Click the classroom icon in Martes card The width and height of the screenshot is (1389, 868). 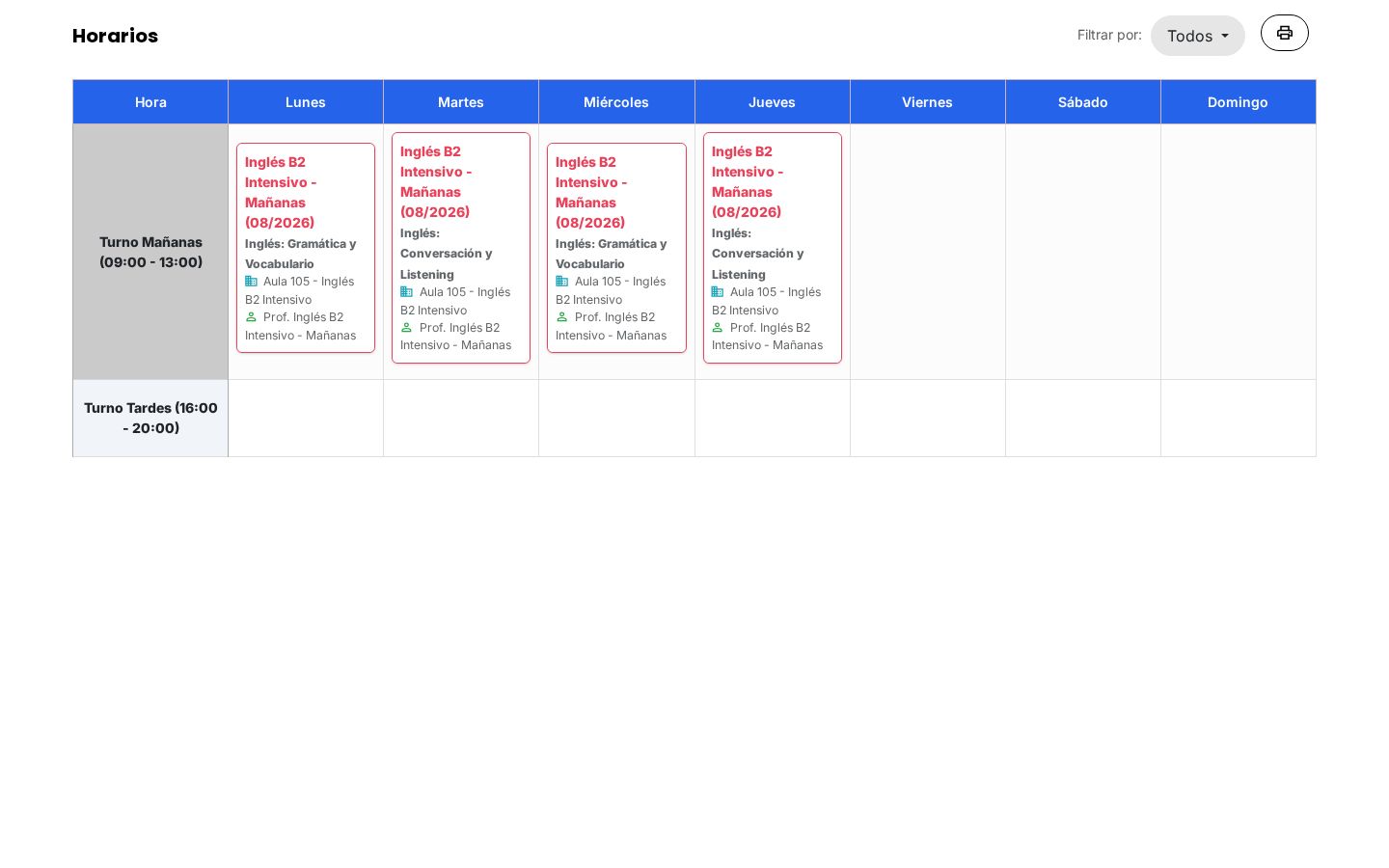(x=406, y=292)
